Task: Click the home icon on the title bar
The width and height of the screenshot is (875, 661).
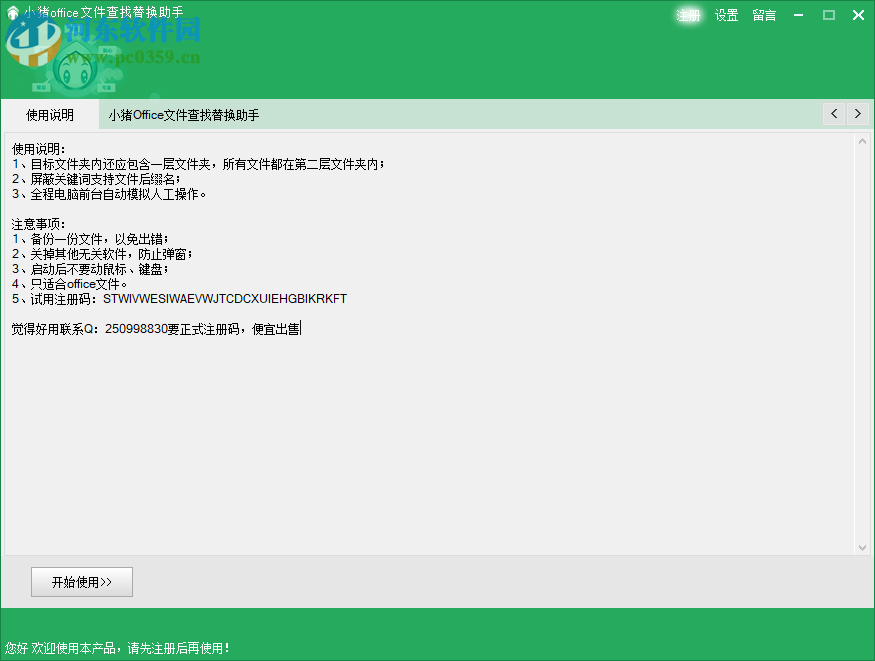Action: click(x=12, y=14)
